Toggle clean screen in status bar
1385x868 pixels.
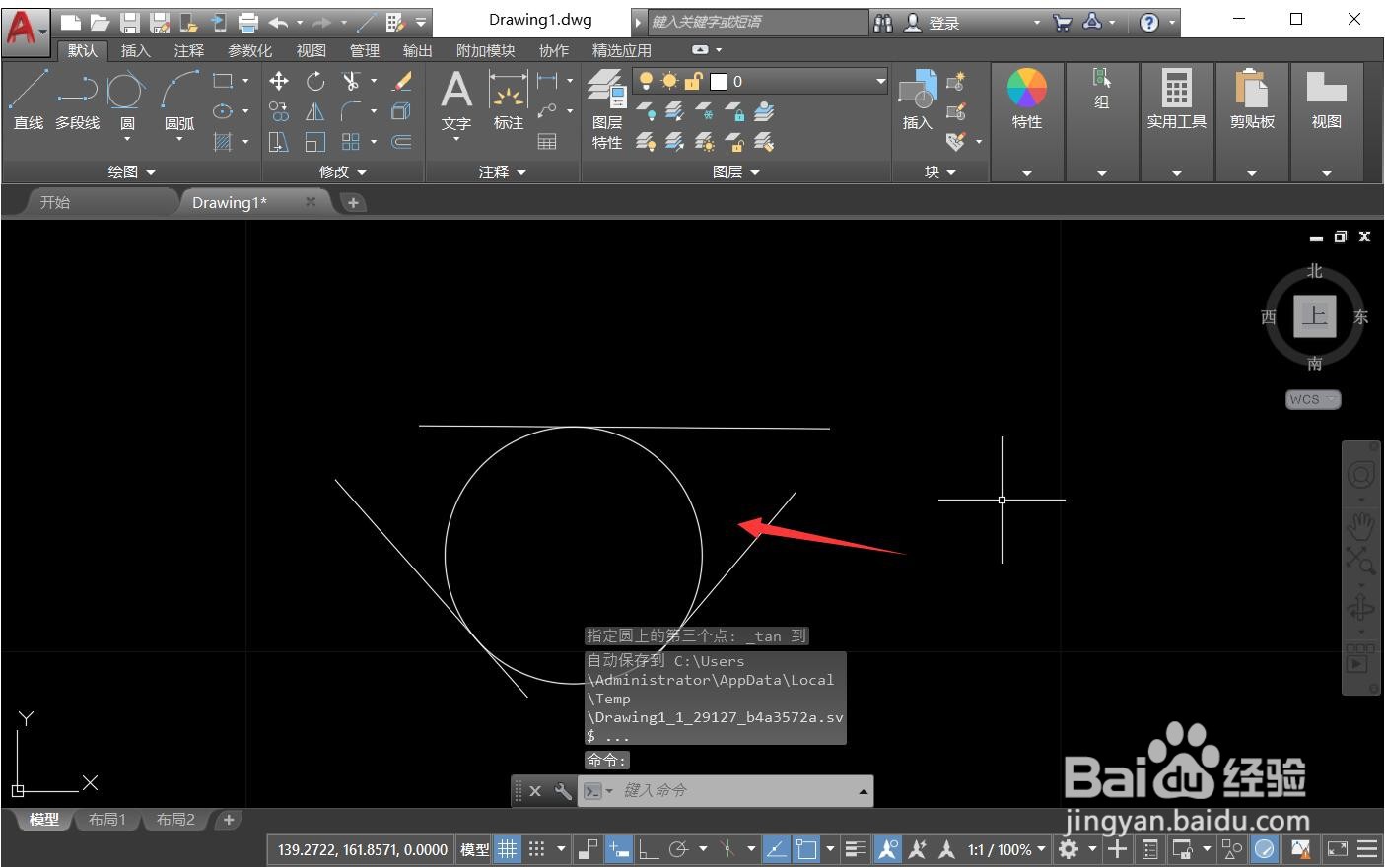(x=1338, y=848)
